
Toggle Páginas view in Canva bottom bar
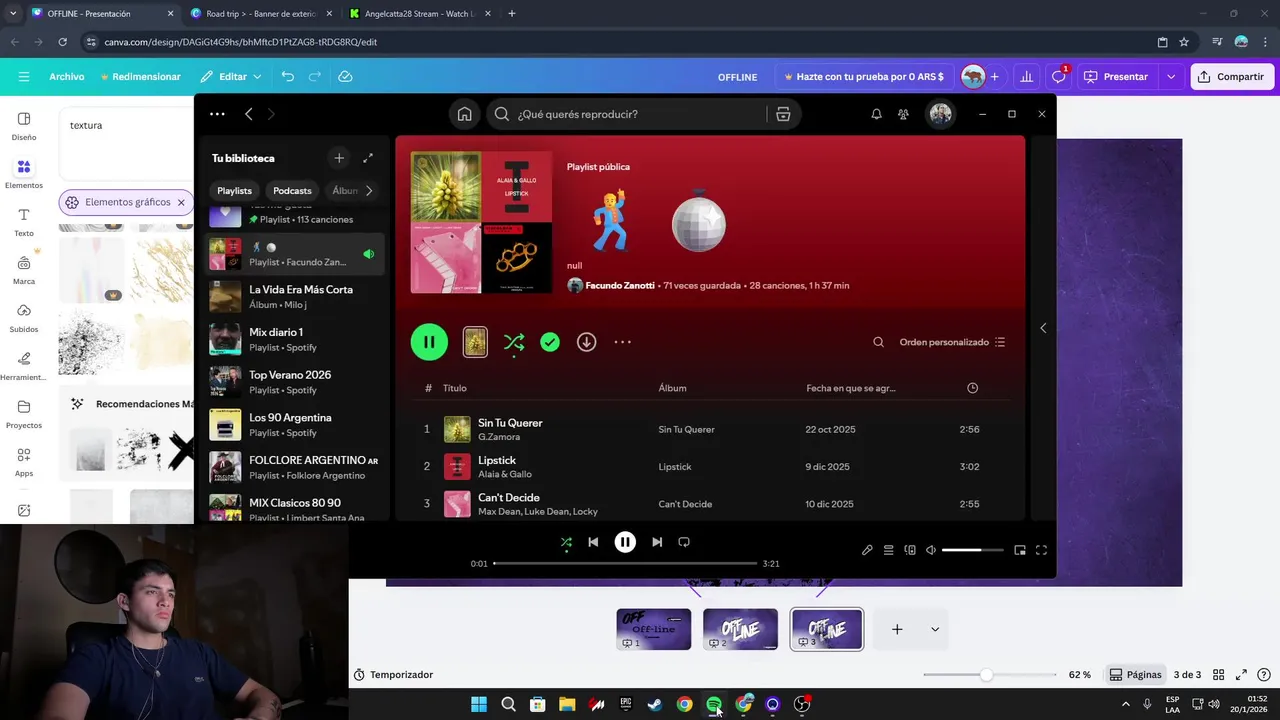click(1135, 675)
